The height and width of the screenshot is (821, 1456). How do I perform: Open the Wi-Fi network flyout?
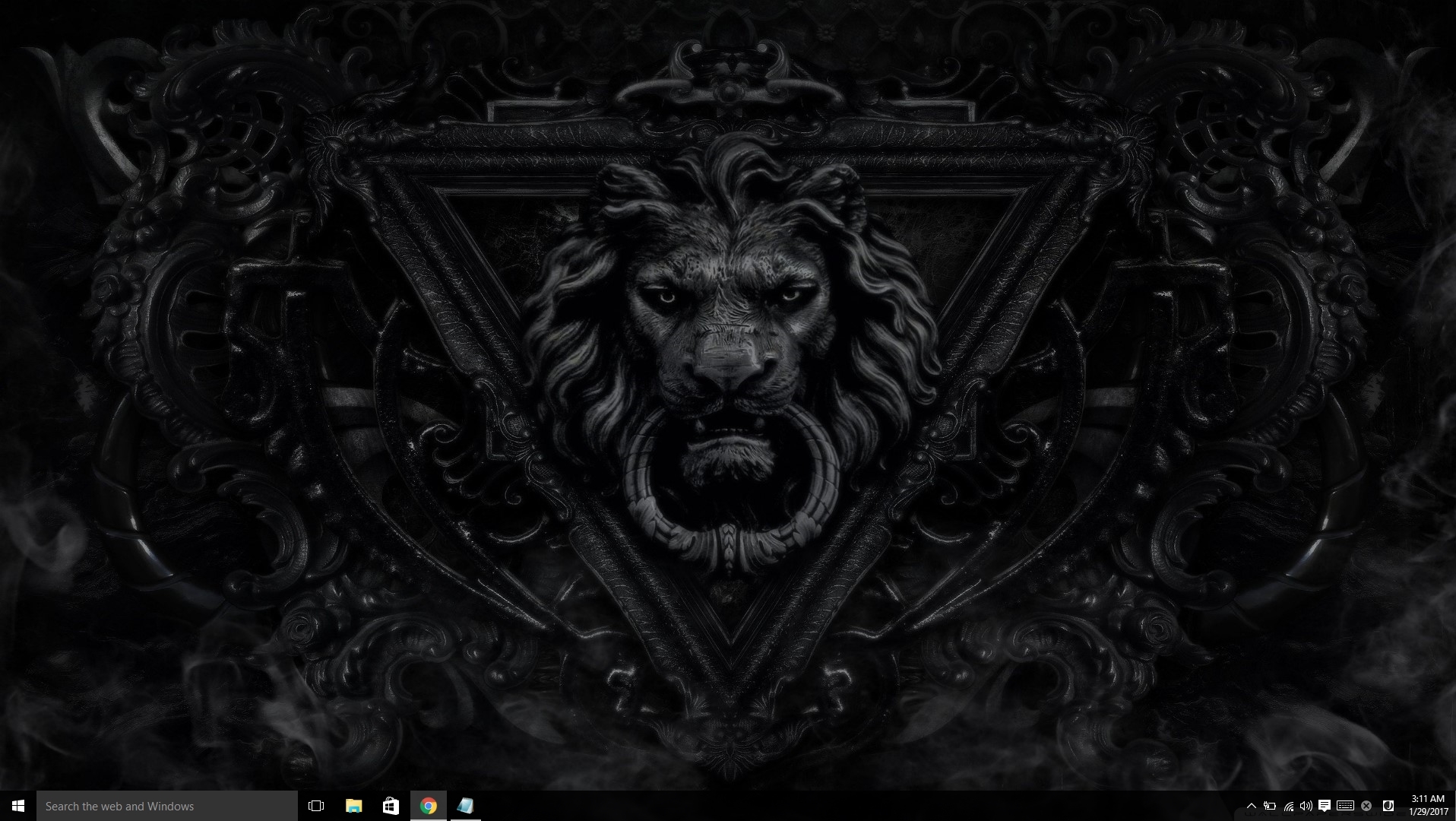[x=1289, y=806]
